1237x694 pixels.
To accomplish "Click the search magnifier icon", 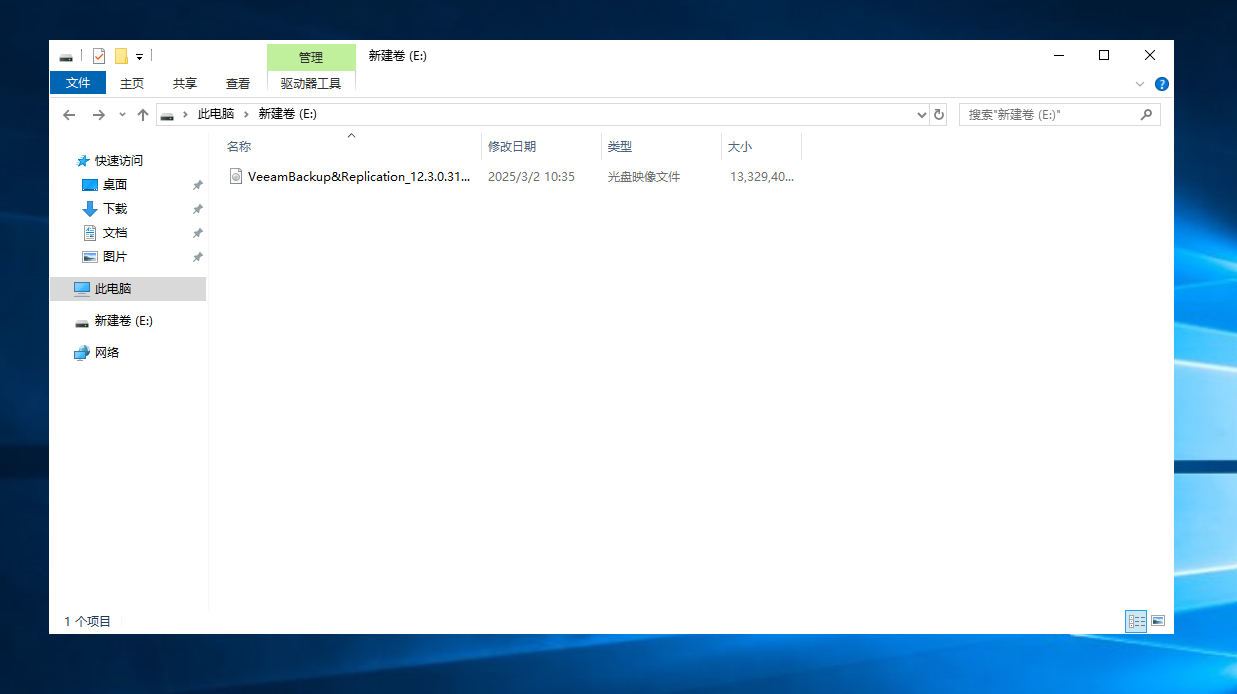I will [x=1148, y=115].
